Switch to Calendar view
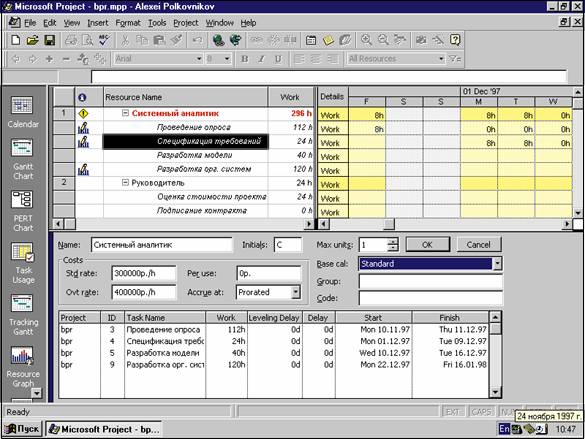 [22, 112]
